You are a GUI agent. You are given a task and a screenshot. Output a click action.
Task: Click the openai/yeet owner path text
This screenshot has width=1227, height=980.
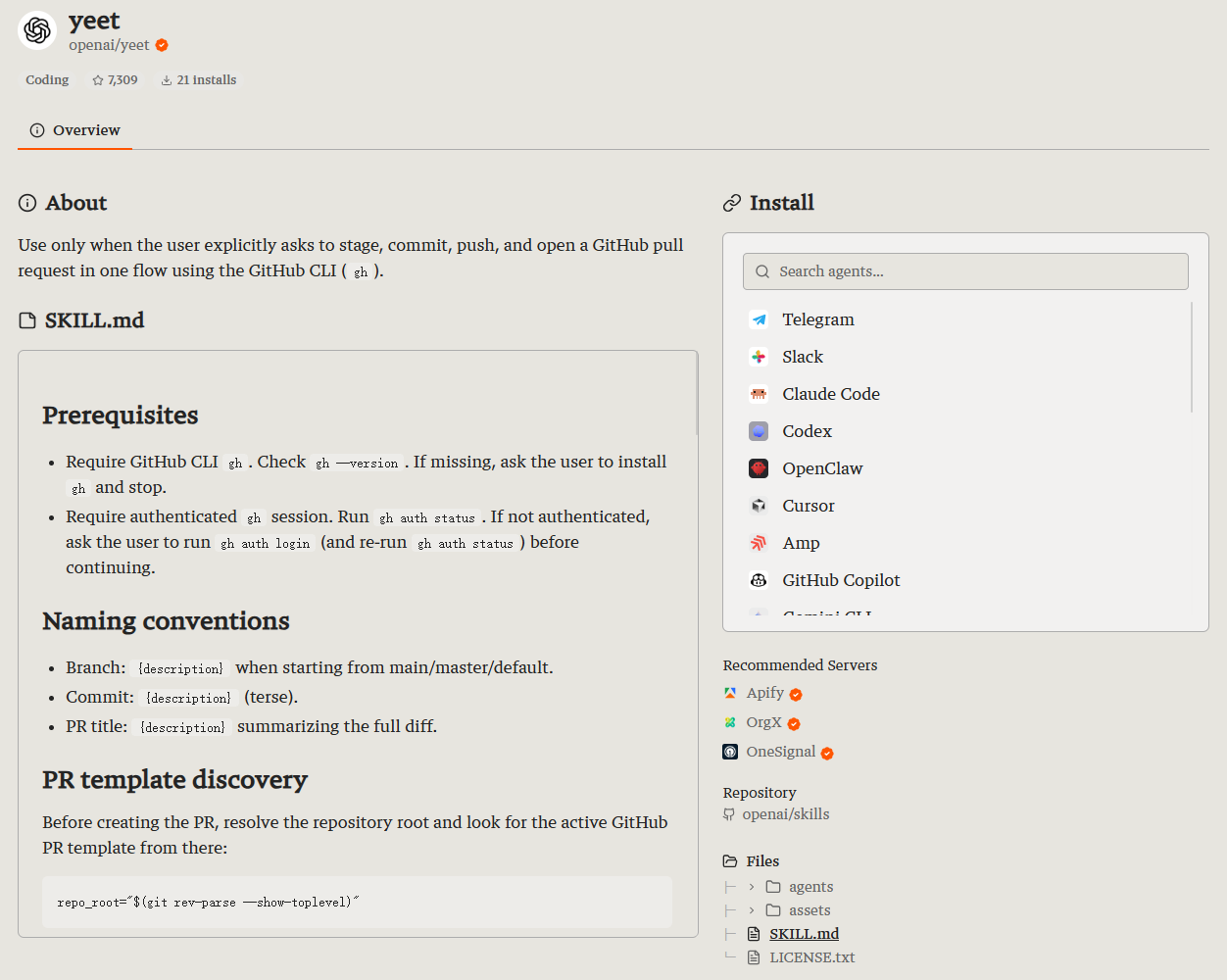click(109, 45)
